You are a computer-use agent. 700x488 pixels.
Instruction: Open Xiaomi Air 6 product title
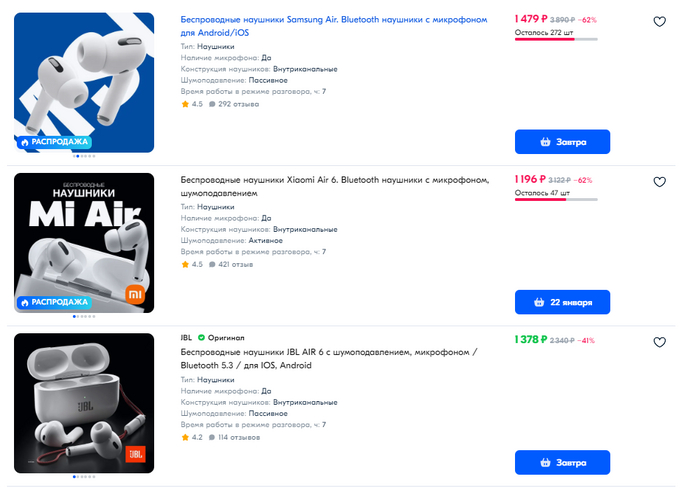[x=334, y=186]
